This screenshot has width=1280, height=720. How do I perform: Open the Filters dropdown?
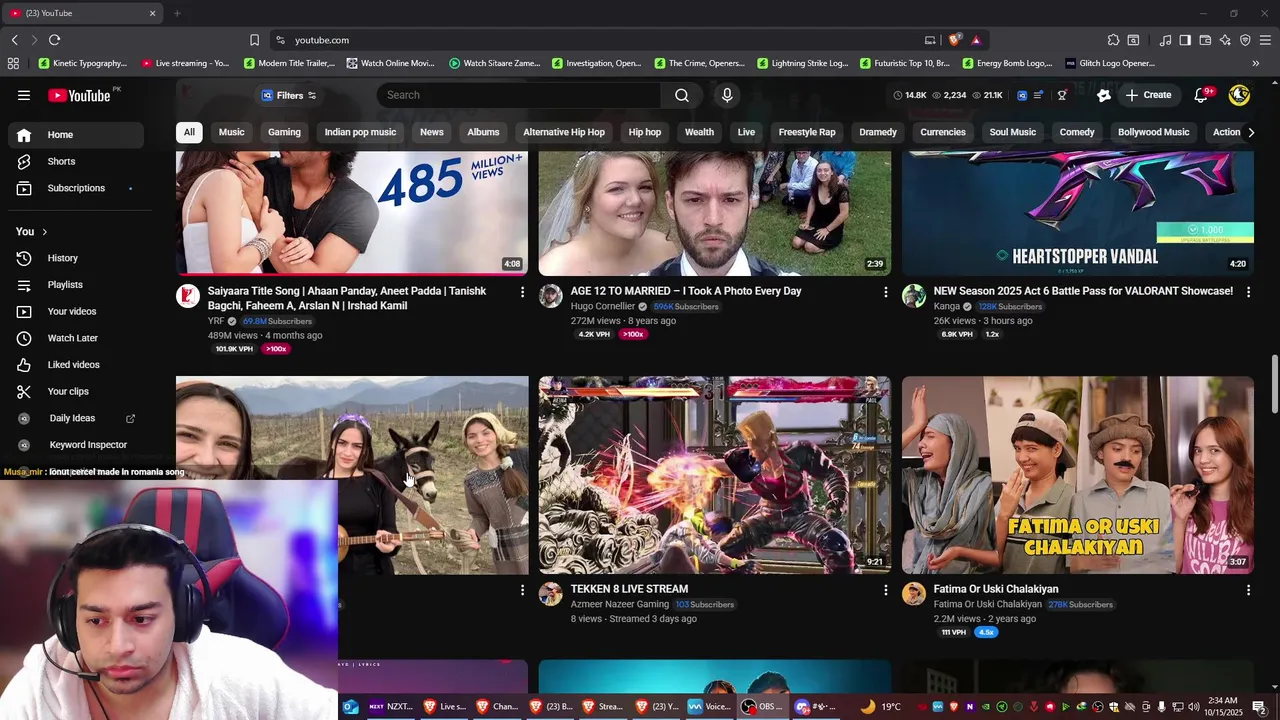289,95
